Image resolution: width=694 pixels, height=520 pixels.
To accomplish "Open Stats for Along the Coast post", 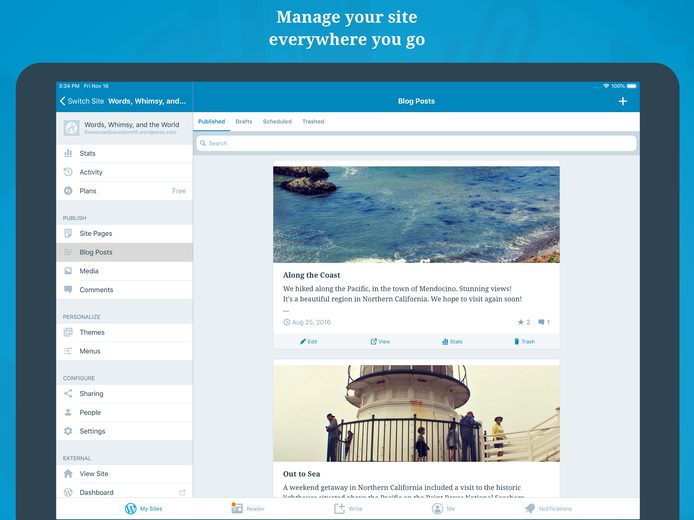I will [452, 342].
